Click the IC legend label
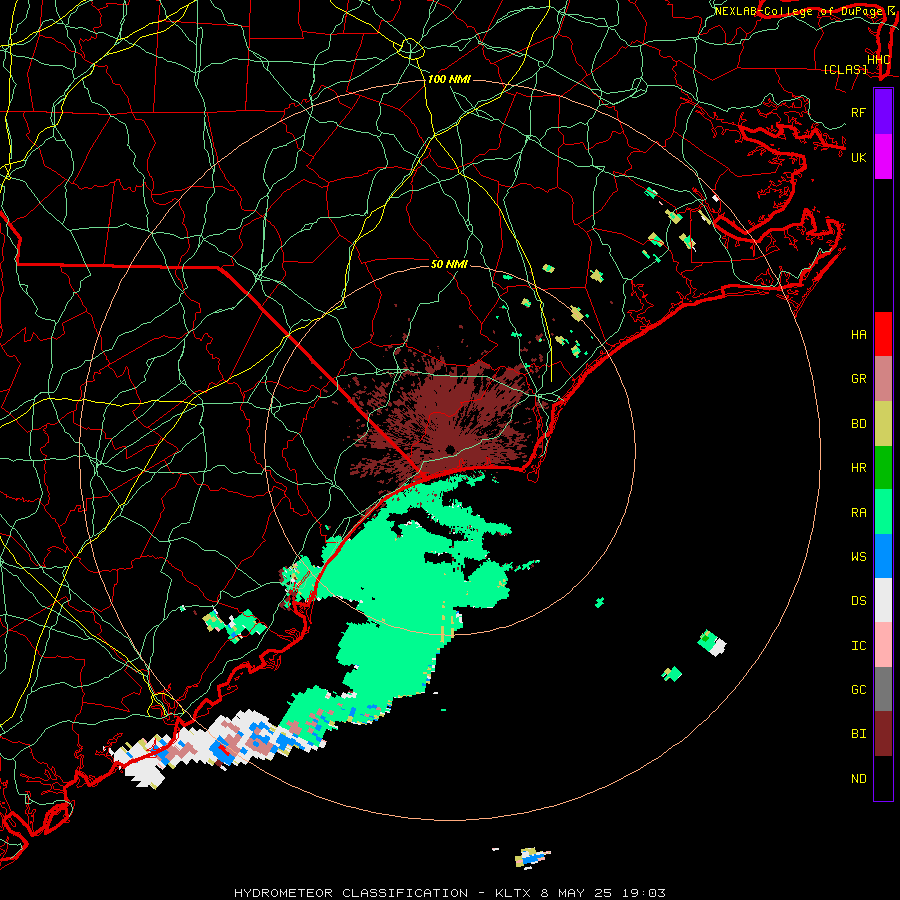Image resolution: width=900 pixels, height=900 pixels. click(x=858, y=646)
